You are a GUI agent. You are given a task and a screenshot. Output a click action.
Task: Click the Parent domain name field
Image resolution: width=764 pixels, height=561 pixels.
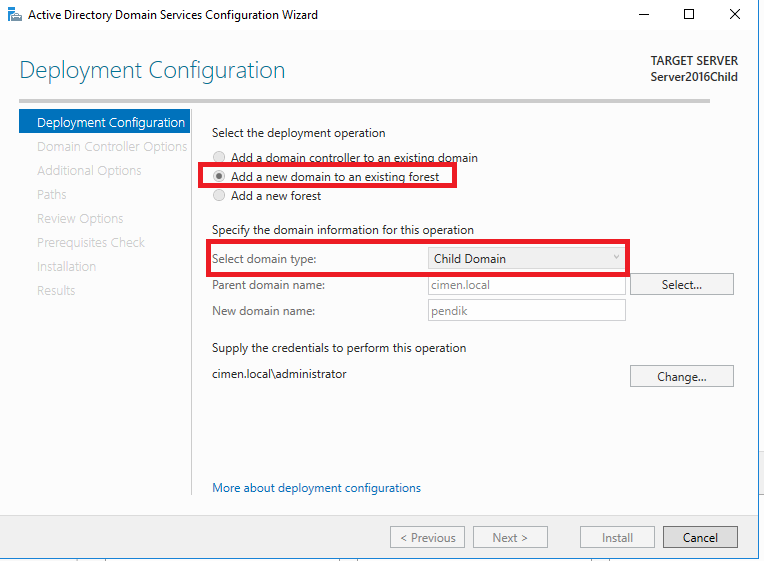[x=526, y=285]
